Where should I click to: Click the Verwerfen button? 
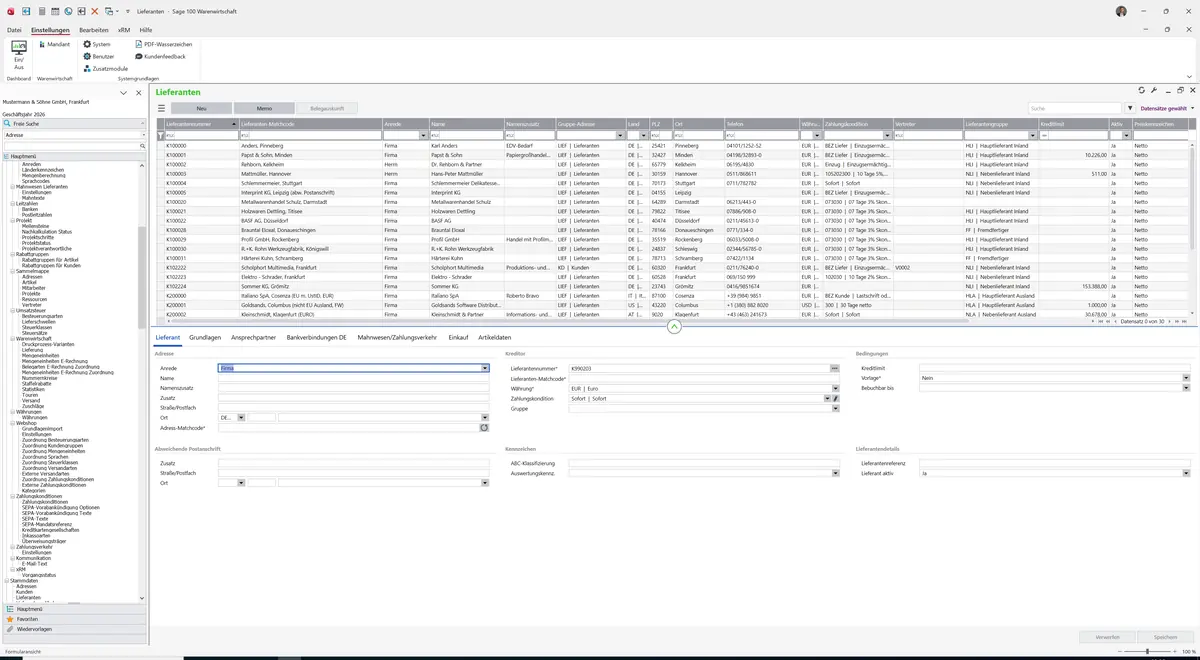tap(1107, 636)
